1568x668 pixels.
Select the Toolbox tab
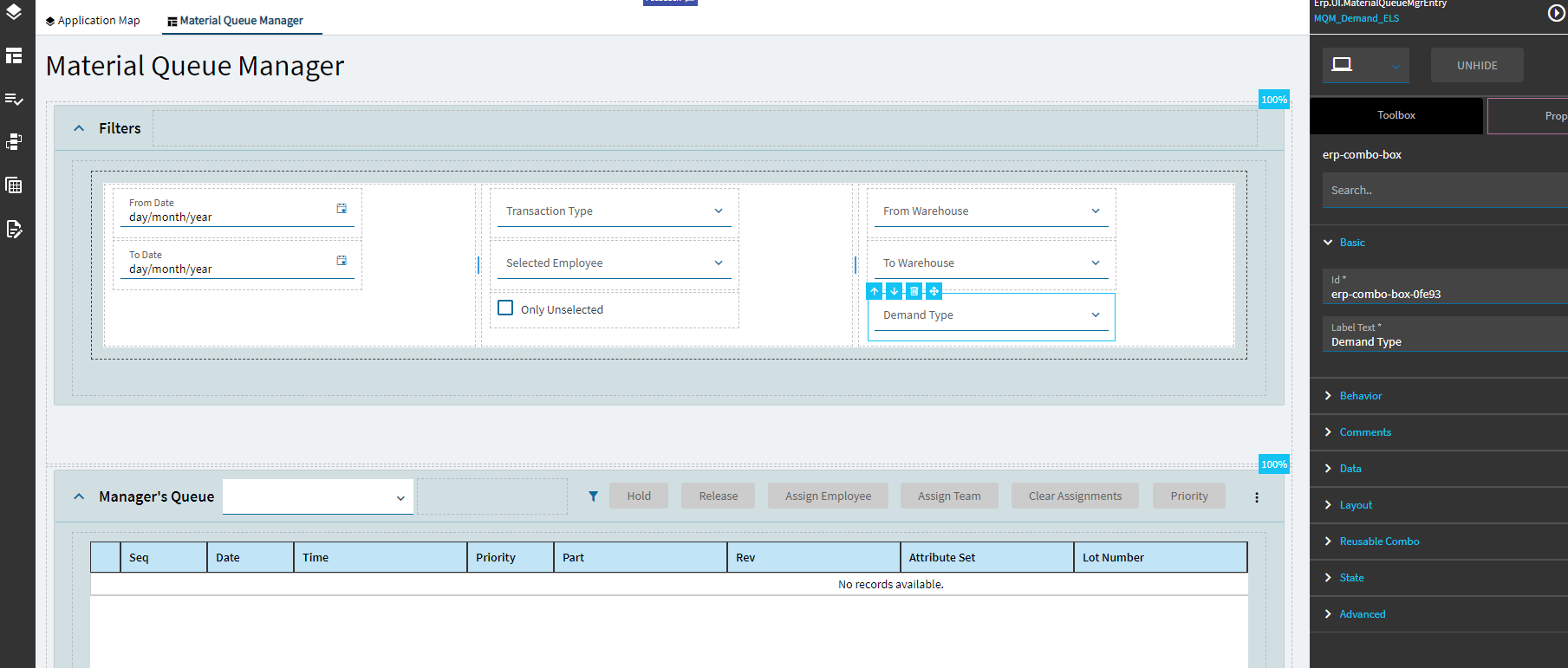click(x=1396, y=115)
